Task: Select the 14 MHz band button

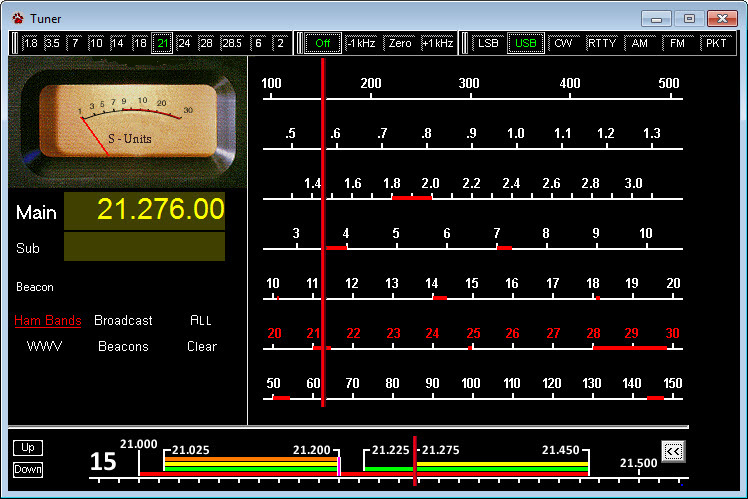Action: 118,43
